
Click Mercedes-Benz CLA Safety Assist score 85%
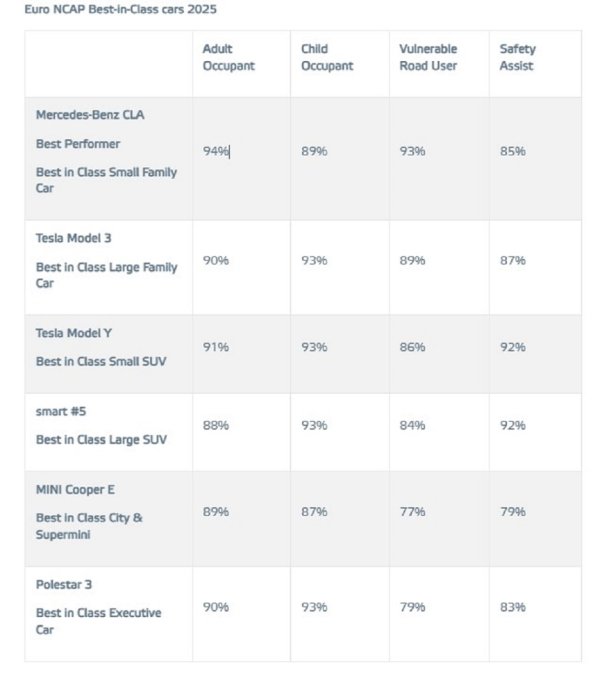pos(513,151)
